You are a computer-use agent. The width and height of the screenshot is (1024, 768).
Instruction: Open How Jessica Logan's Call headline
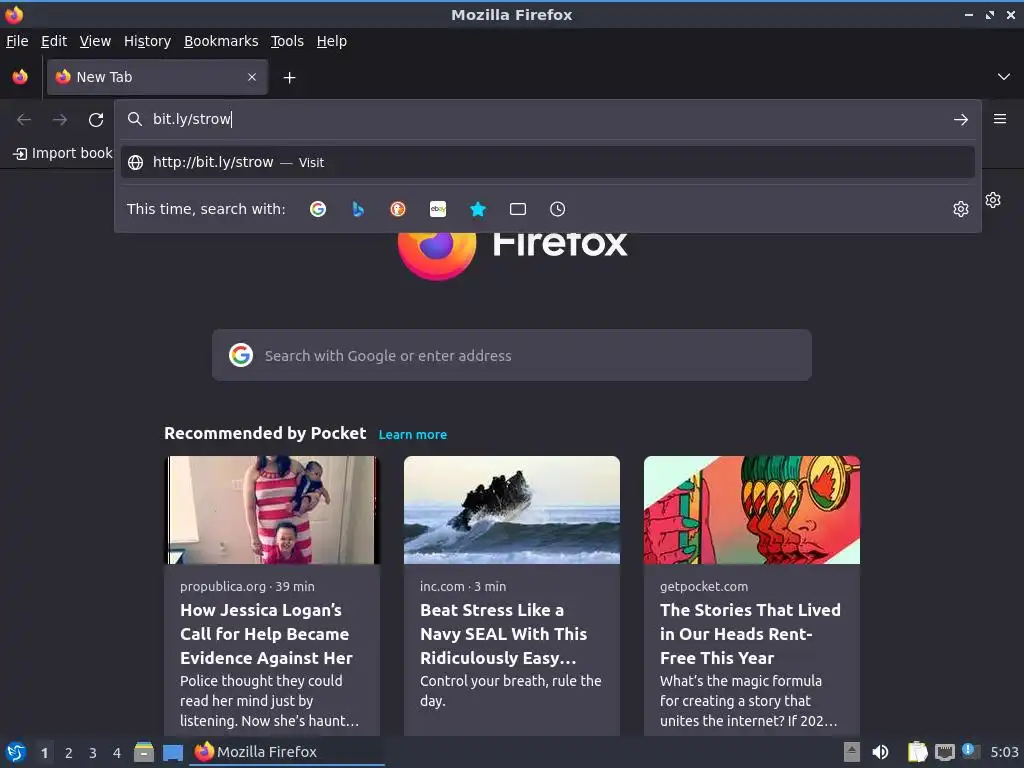coord(266,634)
